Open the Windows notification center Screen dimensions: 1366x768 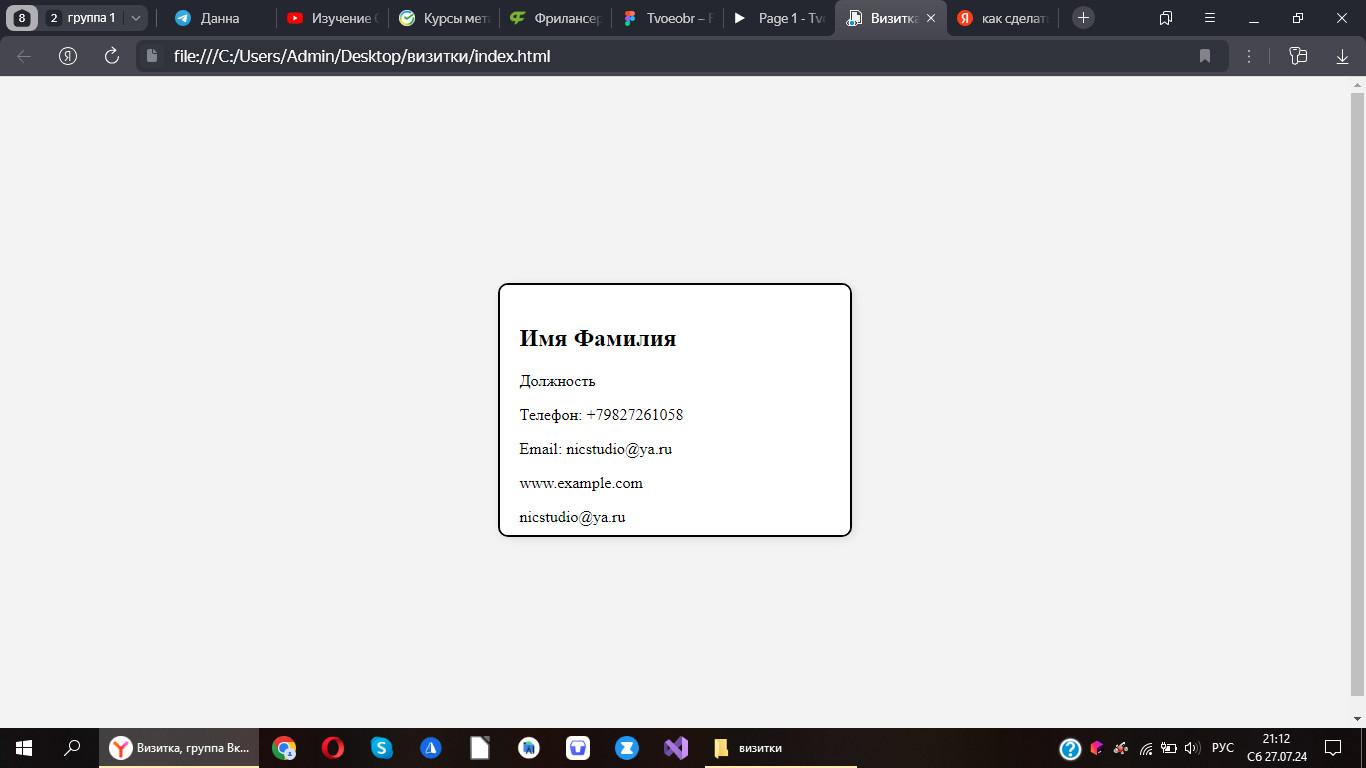click(x=1333, y=748)
